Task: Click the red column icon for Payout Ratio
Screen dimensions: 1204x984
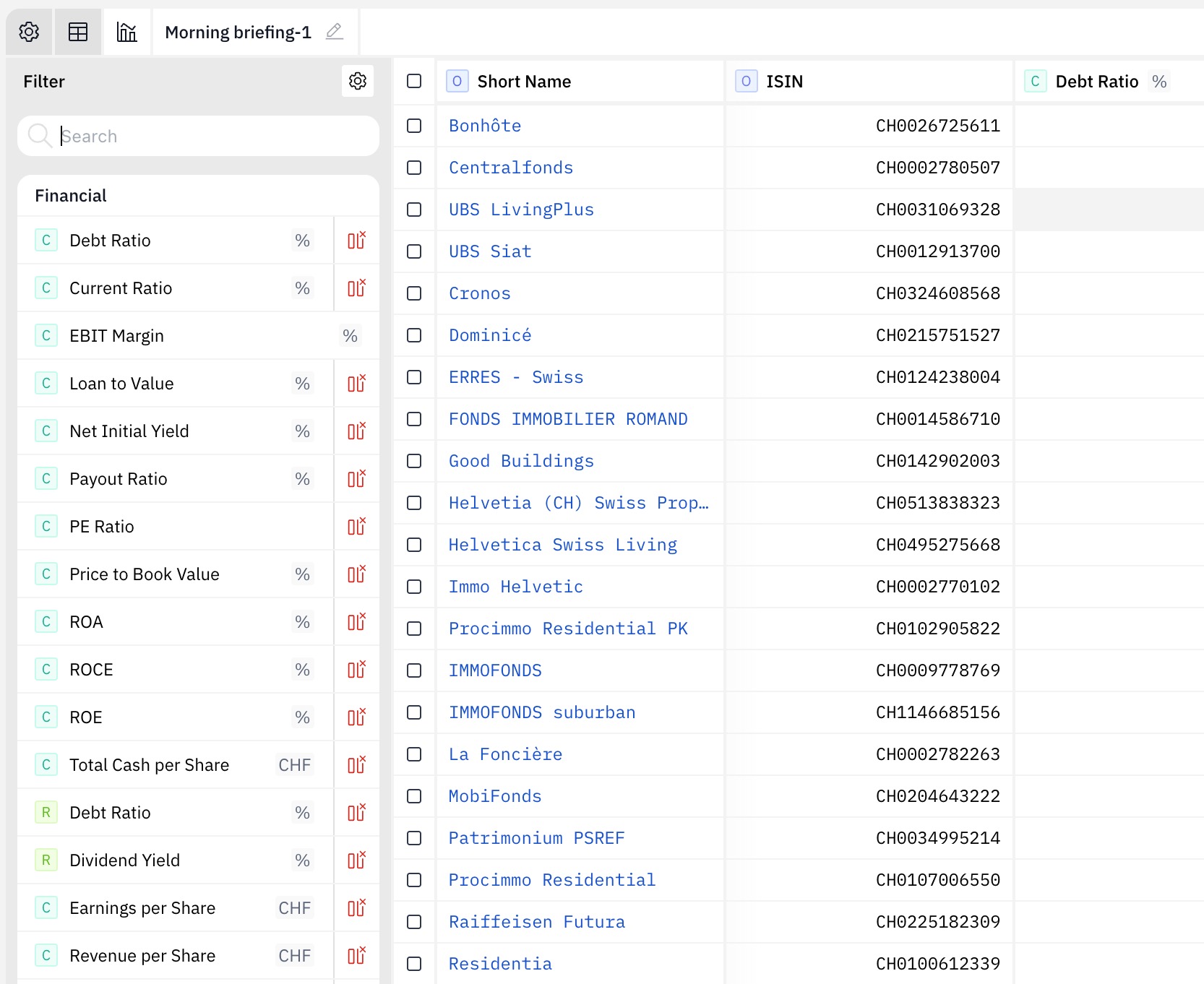Action: [356, 479]
